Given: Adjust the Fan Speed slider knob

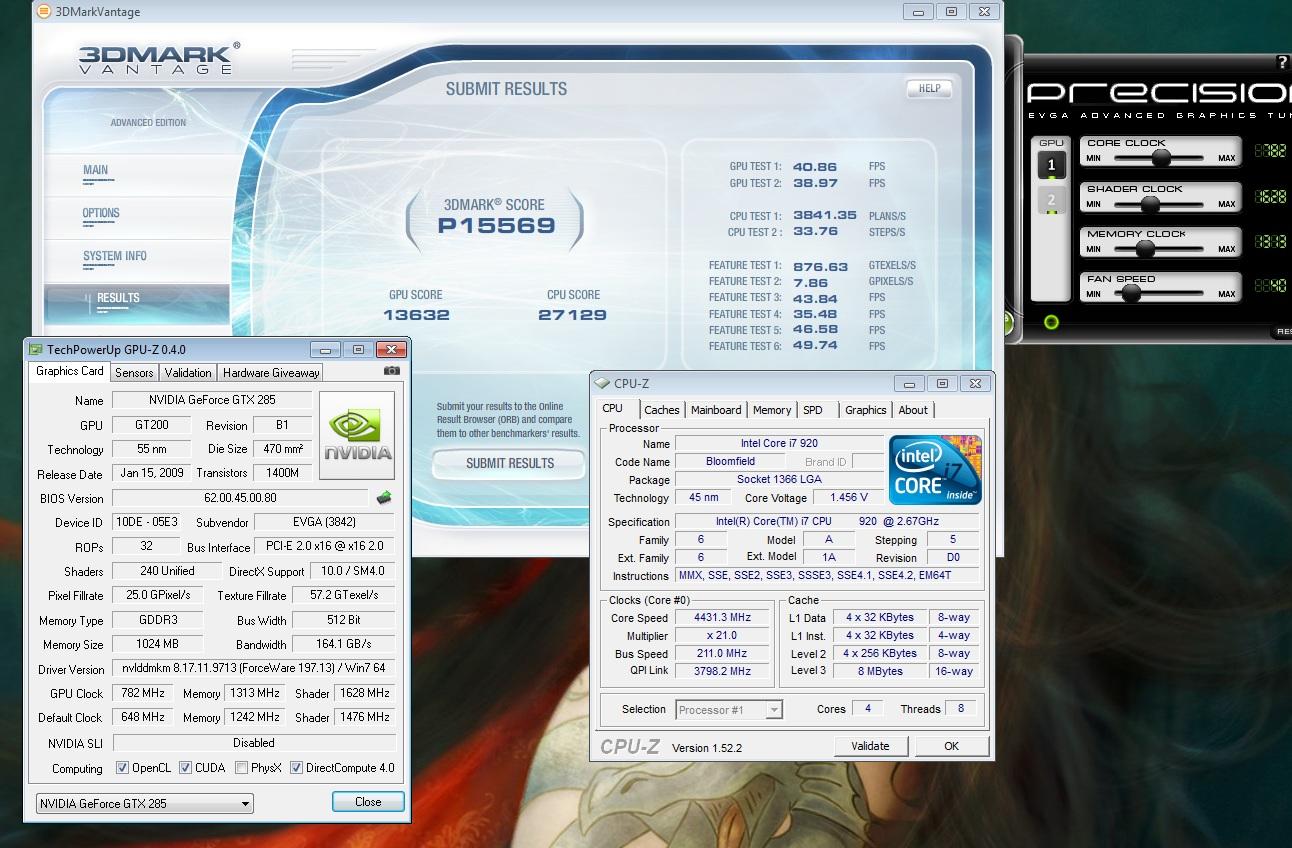Looking at the screenshot, I should pyautogui.click(x=1131, y=294).
